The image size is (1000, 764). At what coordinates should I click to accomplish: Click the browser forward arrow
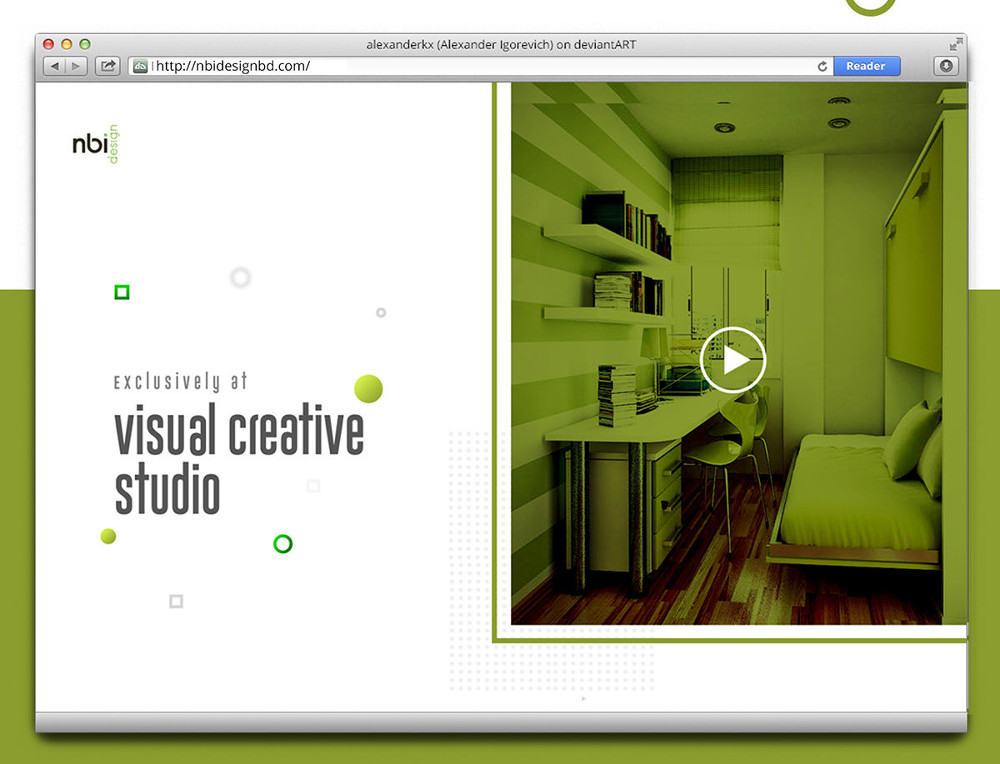coord(76,66)
